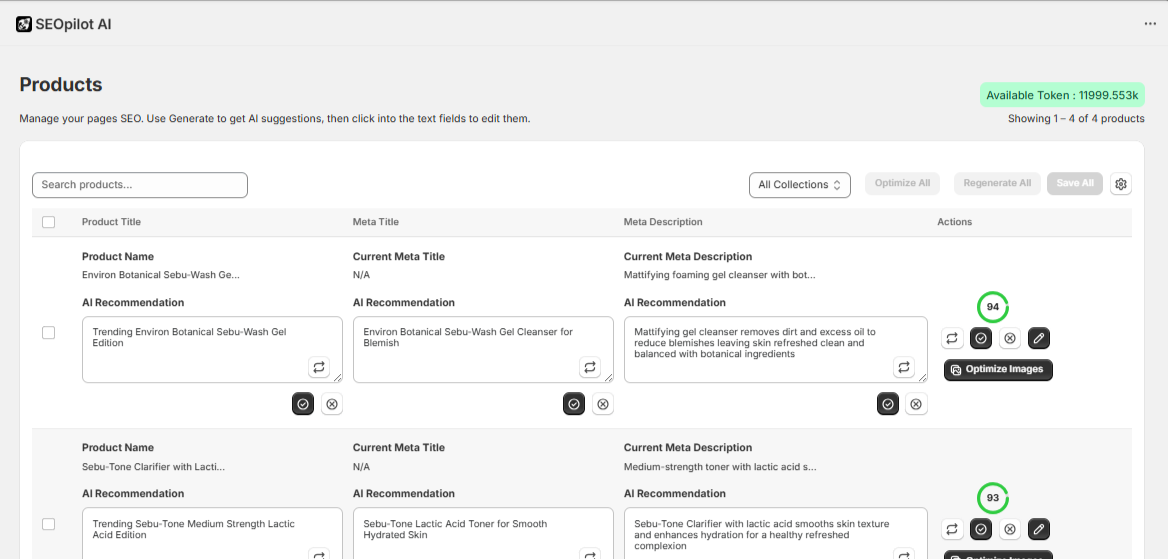The width and height of the screenshot is (1168, 559).
Task: Click Optimize Images for Environ Sebu-Wash
Action: click(x=998, y=370)
